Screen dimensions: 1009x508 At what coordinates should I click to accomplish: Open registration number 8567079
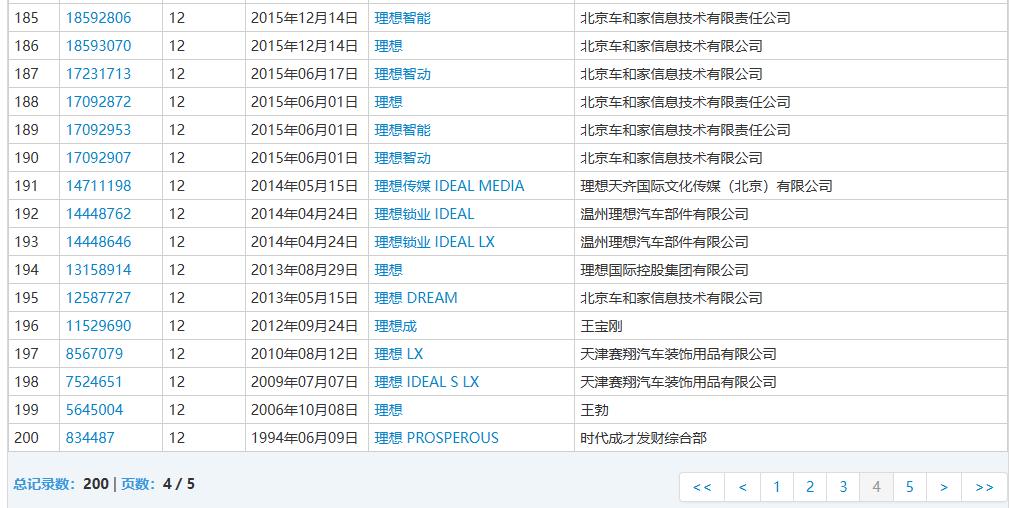click(x=94, y=354)
